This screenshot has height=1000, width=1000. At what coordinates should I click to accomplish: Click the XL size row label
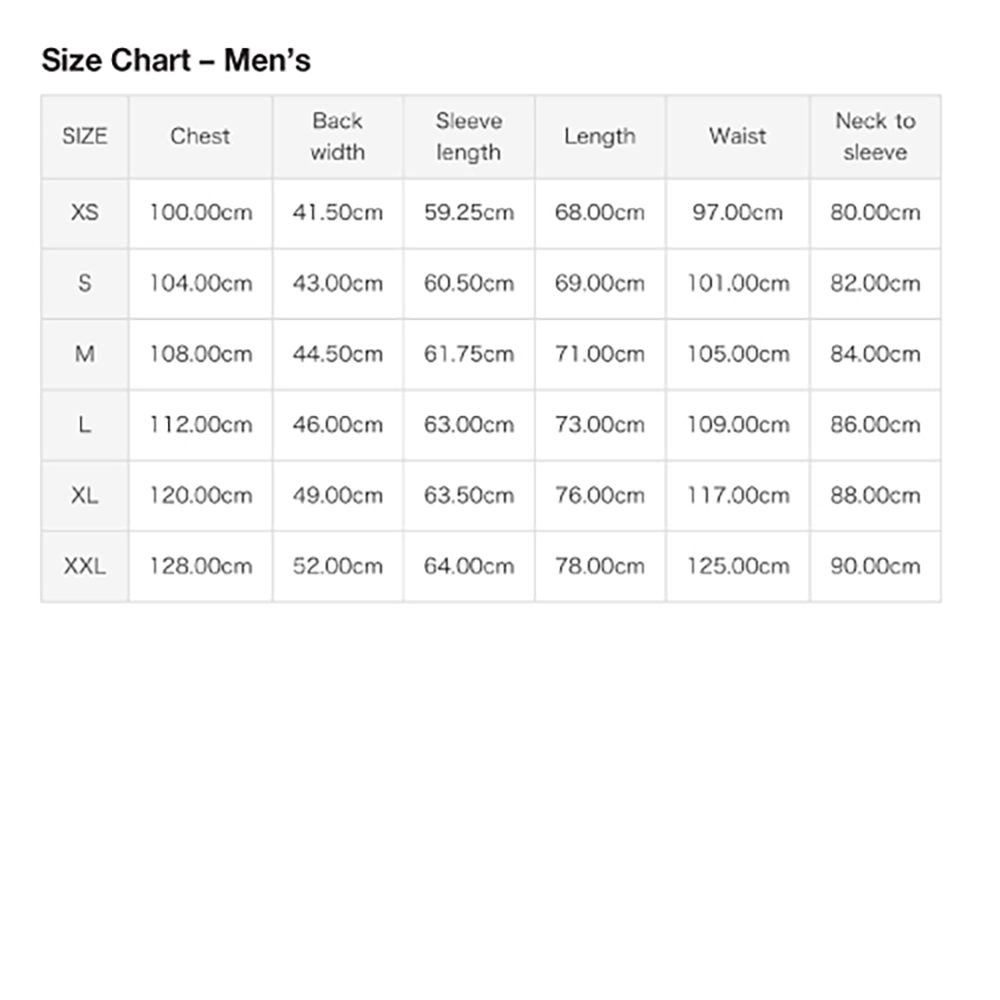[85, 496]
